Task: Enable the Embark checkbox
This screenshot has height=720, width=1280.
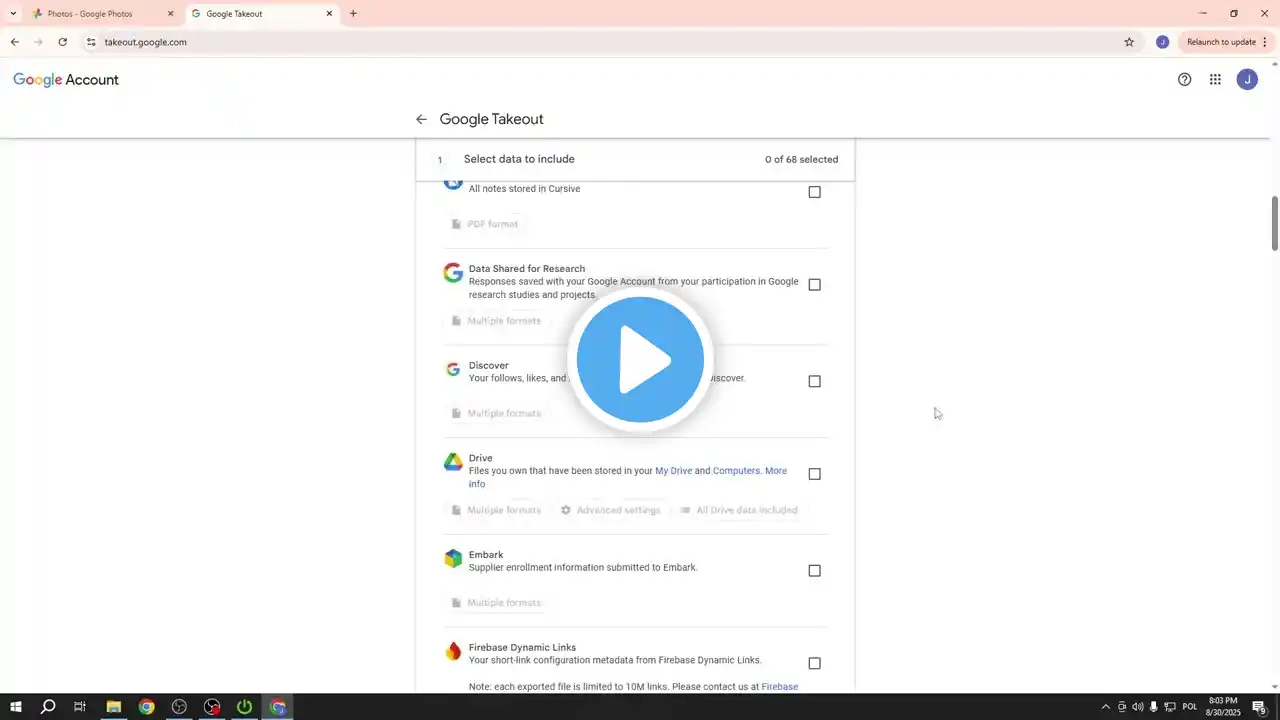Action: [814, 571]
